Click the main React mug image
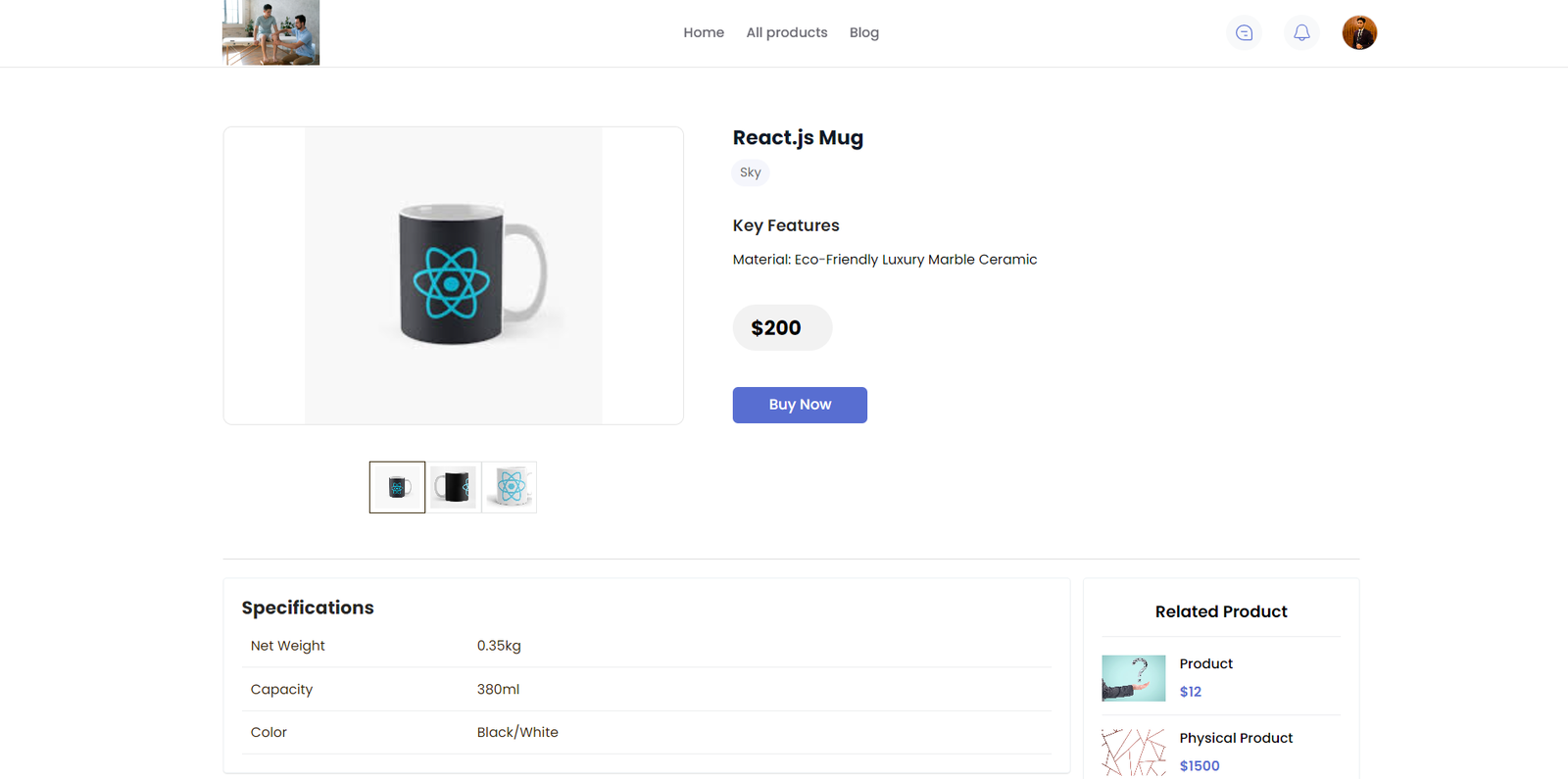This screenshot has height=779, width=1568. click(453, 275)
